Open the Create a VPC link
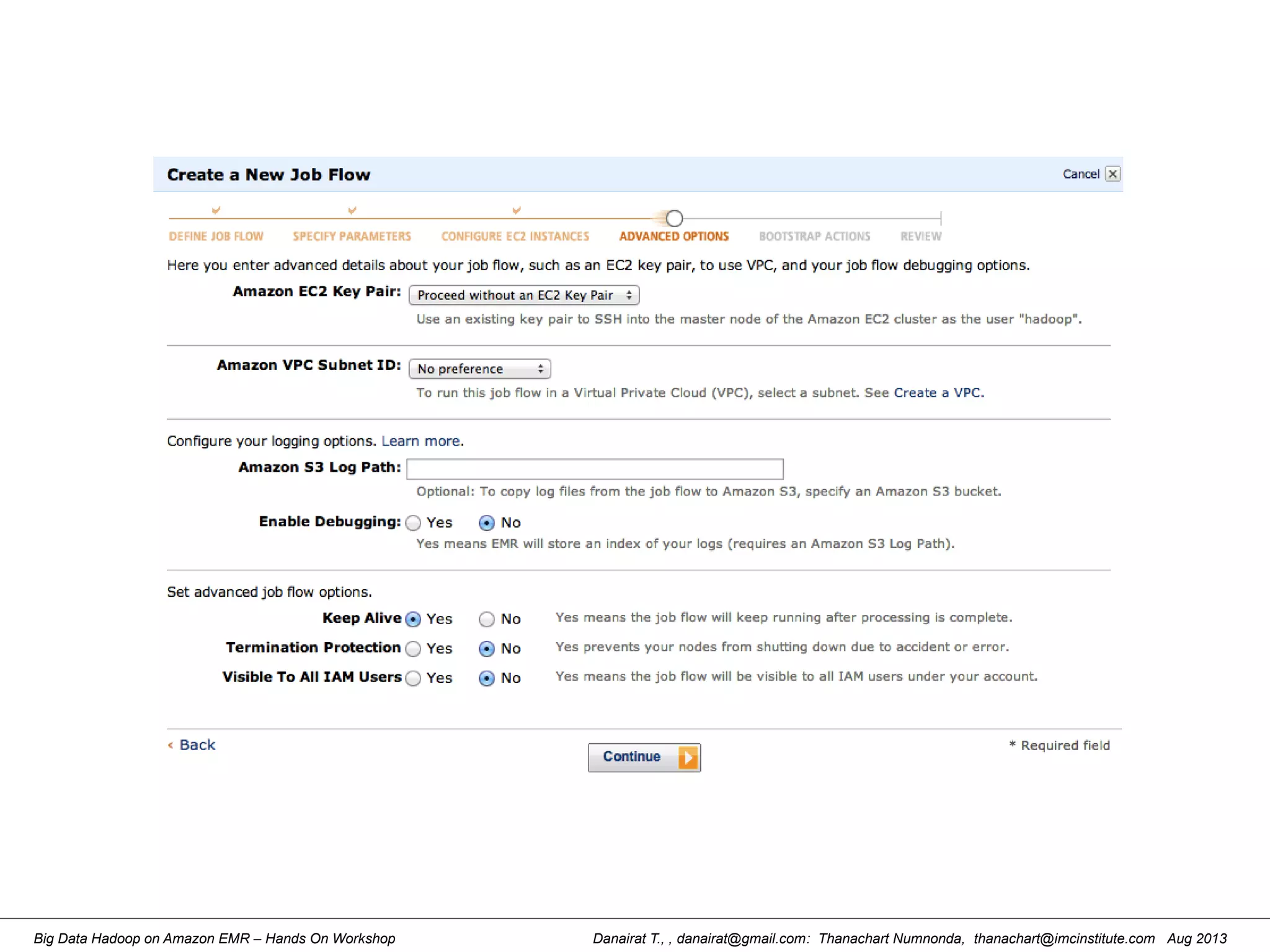Image resolution: width=1270 pixels, height=952 pixels. tap(938, 393)
